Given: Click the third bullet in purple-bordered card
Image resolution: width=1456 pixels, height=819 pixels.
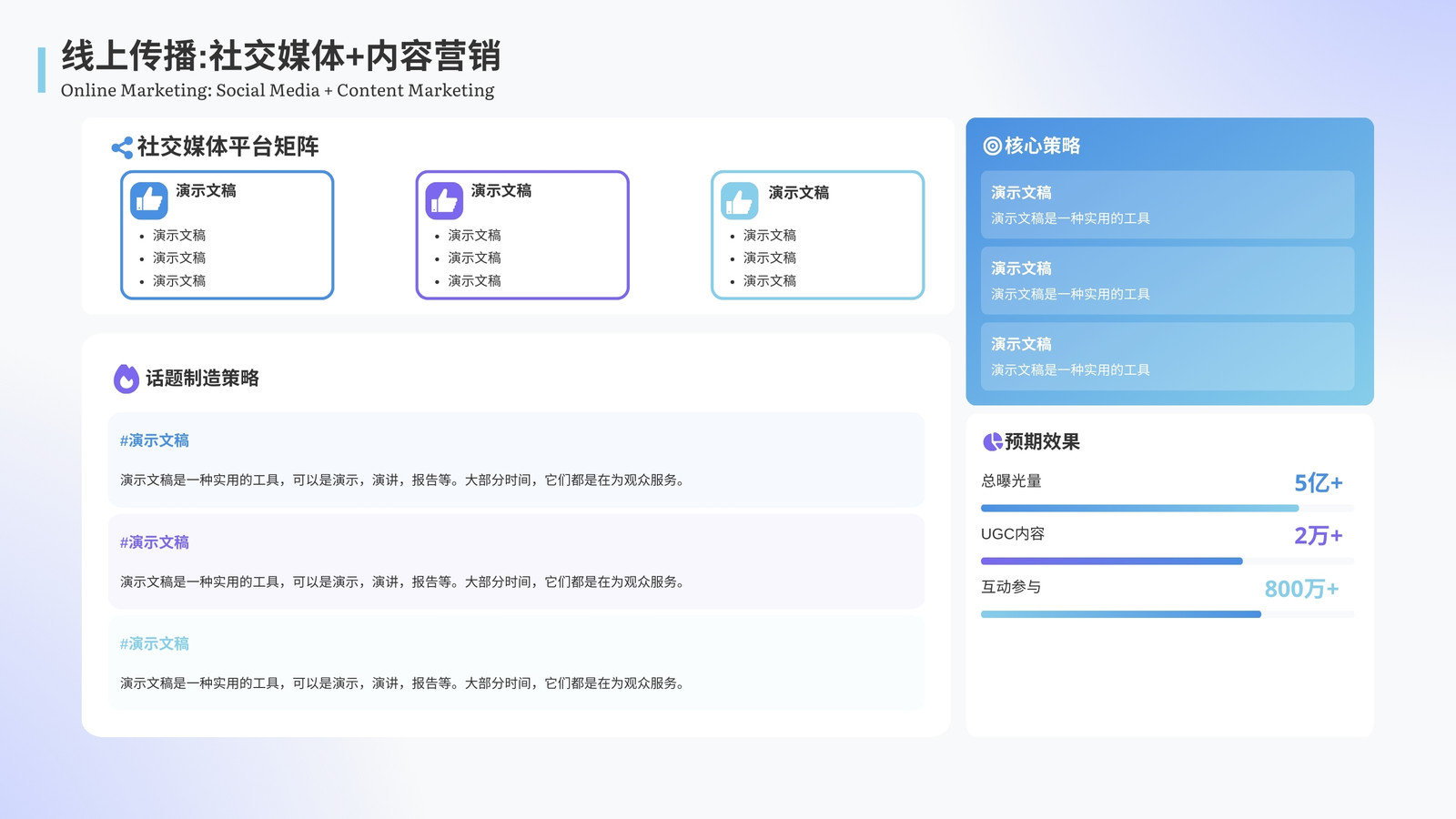Looking at the screenshot, I should (474, 280).
